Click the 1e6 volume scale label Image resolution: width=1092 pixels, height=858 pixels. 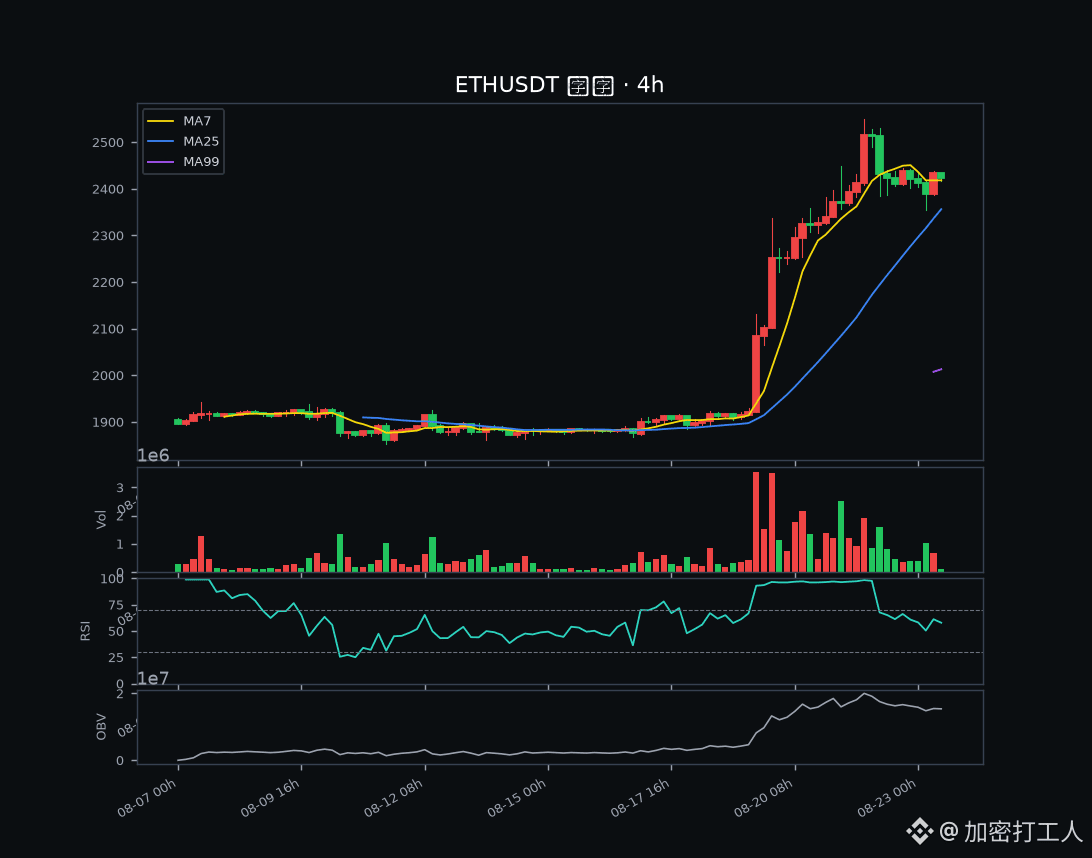click(153, 455)
